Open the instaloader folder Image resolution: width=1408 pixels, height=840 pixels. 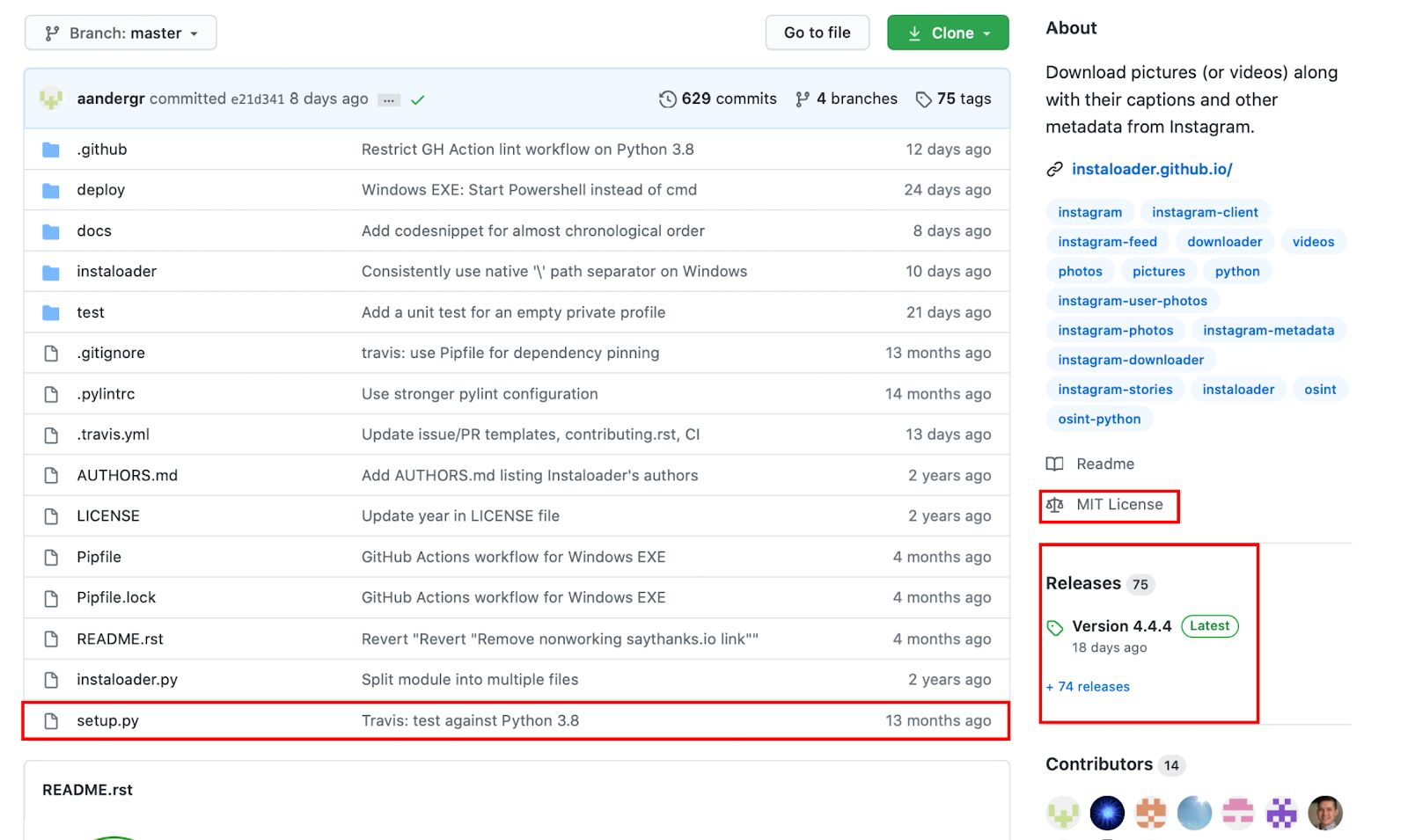(x=116, y=272)
